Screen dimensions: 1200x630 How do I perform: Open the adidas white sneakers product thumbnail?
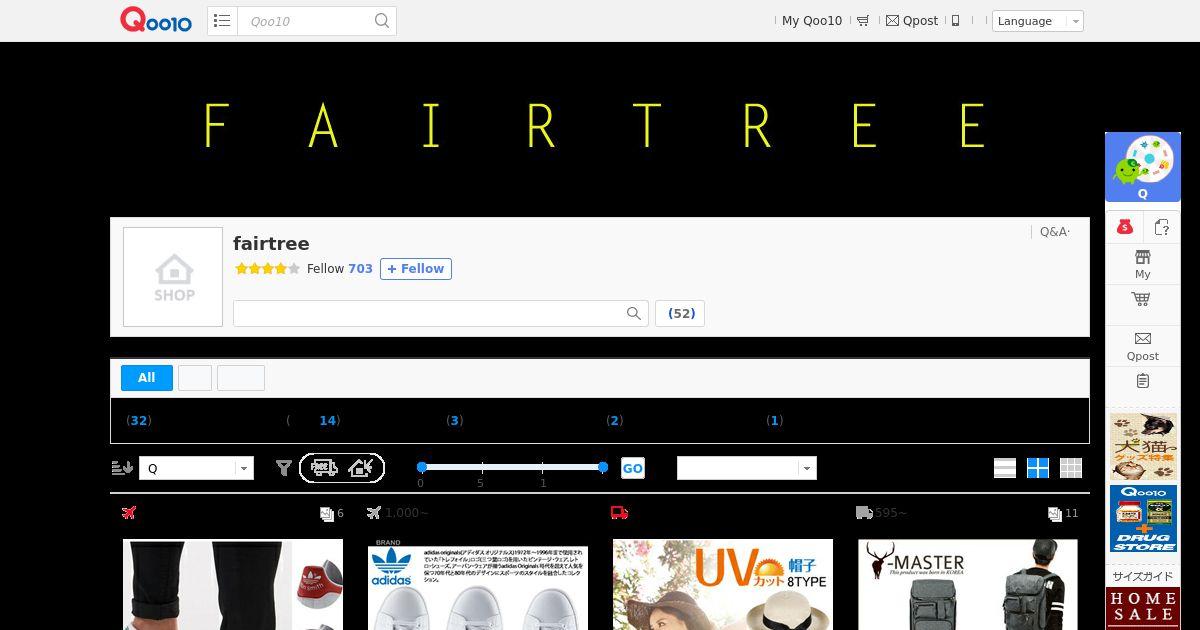(x=478, y=585)
